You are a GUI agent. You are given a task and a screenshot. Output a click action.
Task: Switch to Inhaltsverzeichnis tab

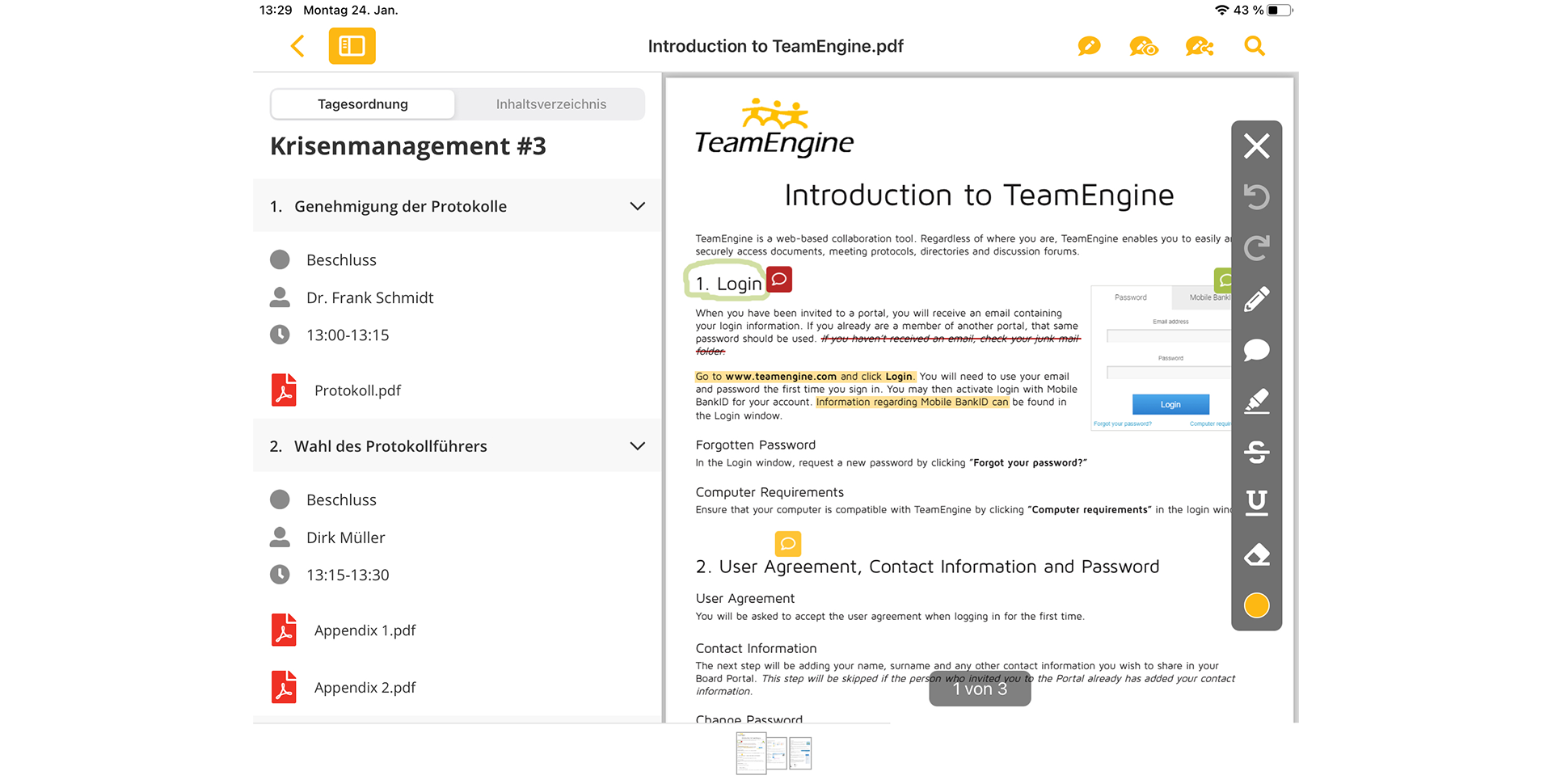(x=550, y=104)
